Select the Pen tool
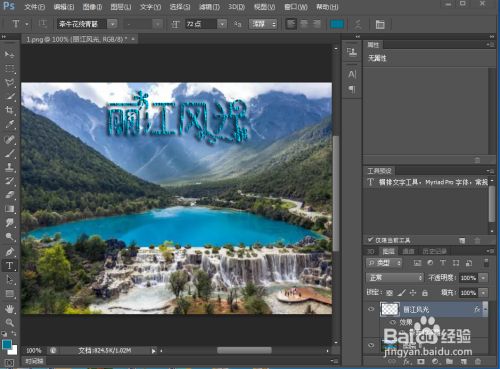This screenshot has height=369, width=500. coord(9,251)
